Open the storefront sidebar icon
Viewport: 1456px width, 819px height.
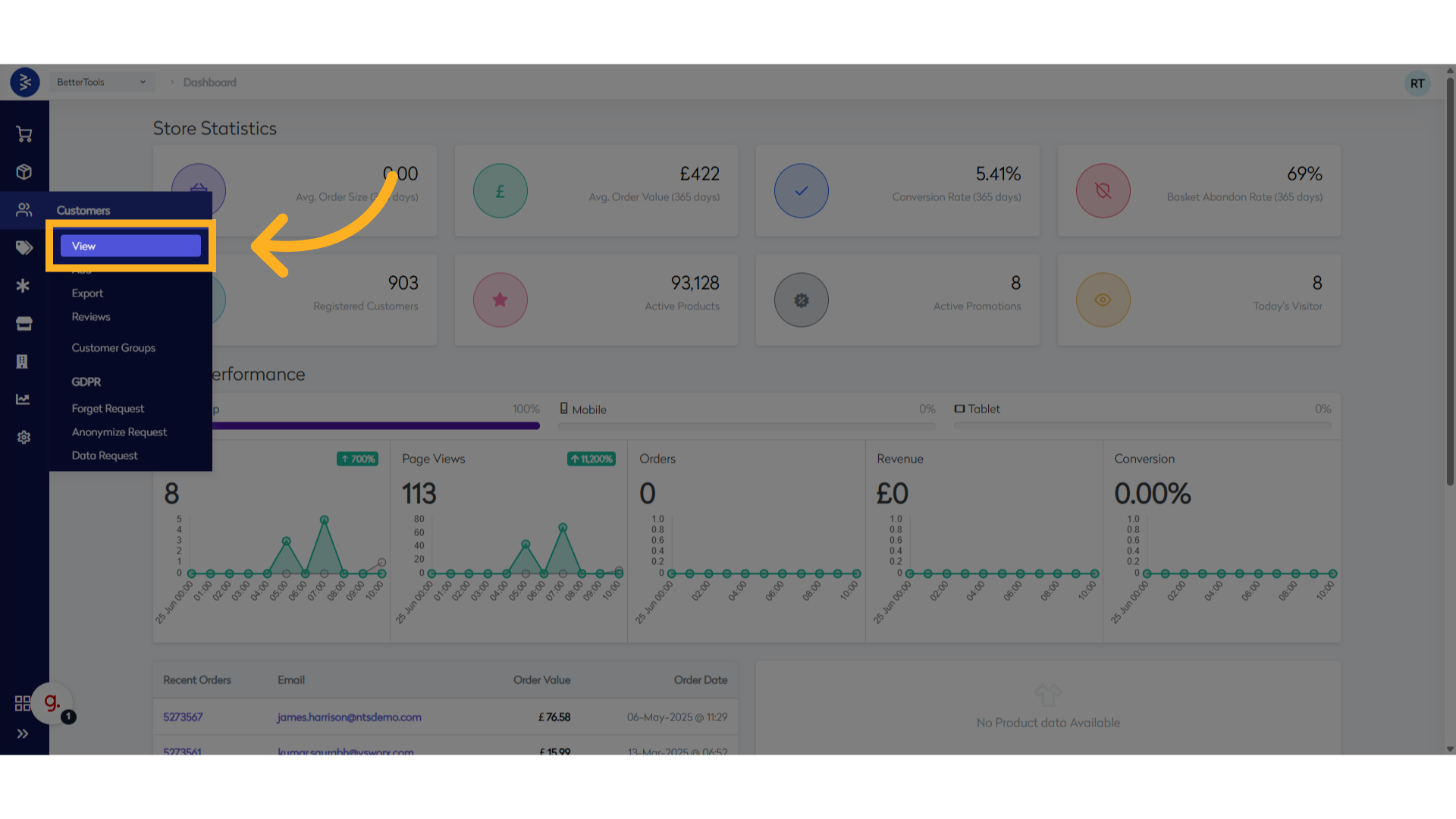(24, 324)
